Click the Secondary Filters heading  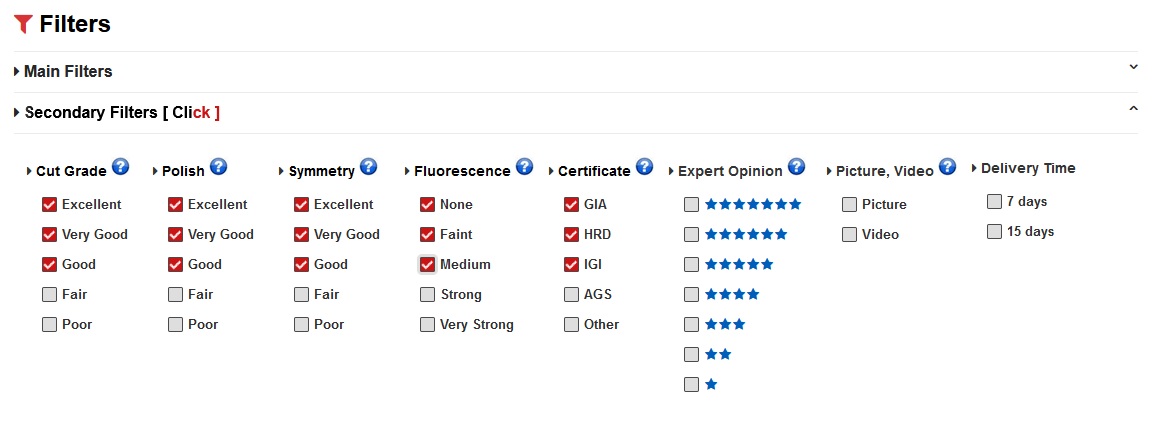tap(90, 113)
